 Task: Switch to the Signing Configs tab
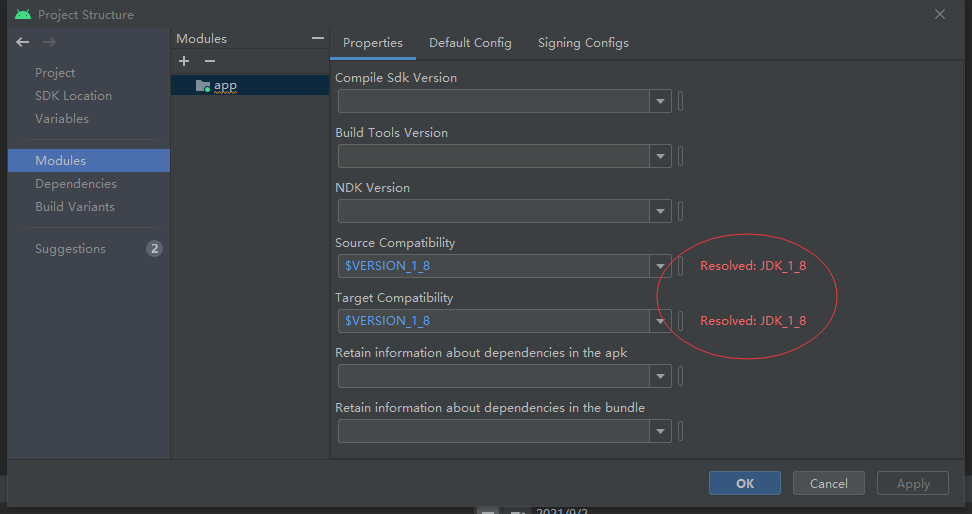point(583,43)
